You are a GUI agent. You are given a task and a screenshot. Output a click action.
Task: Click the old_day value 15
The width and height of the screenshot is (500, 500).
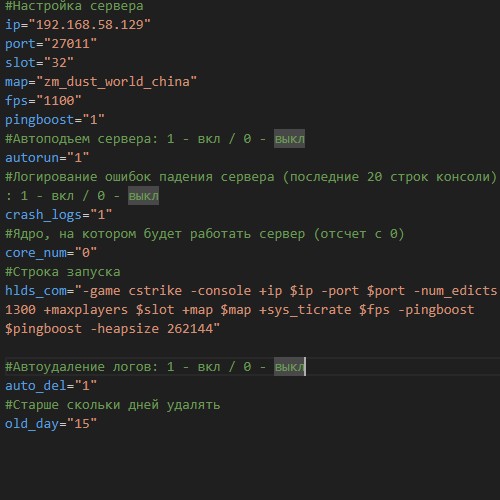coord(82,424)
